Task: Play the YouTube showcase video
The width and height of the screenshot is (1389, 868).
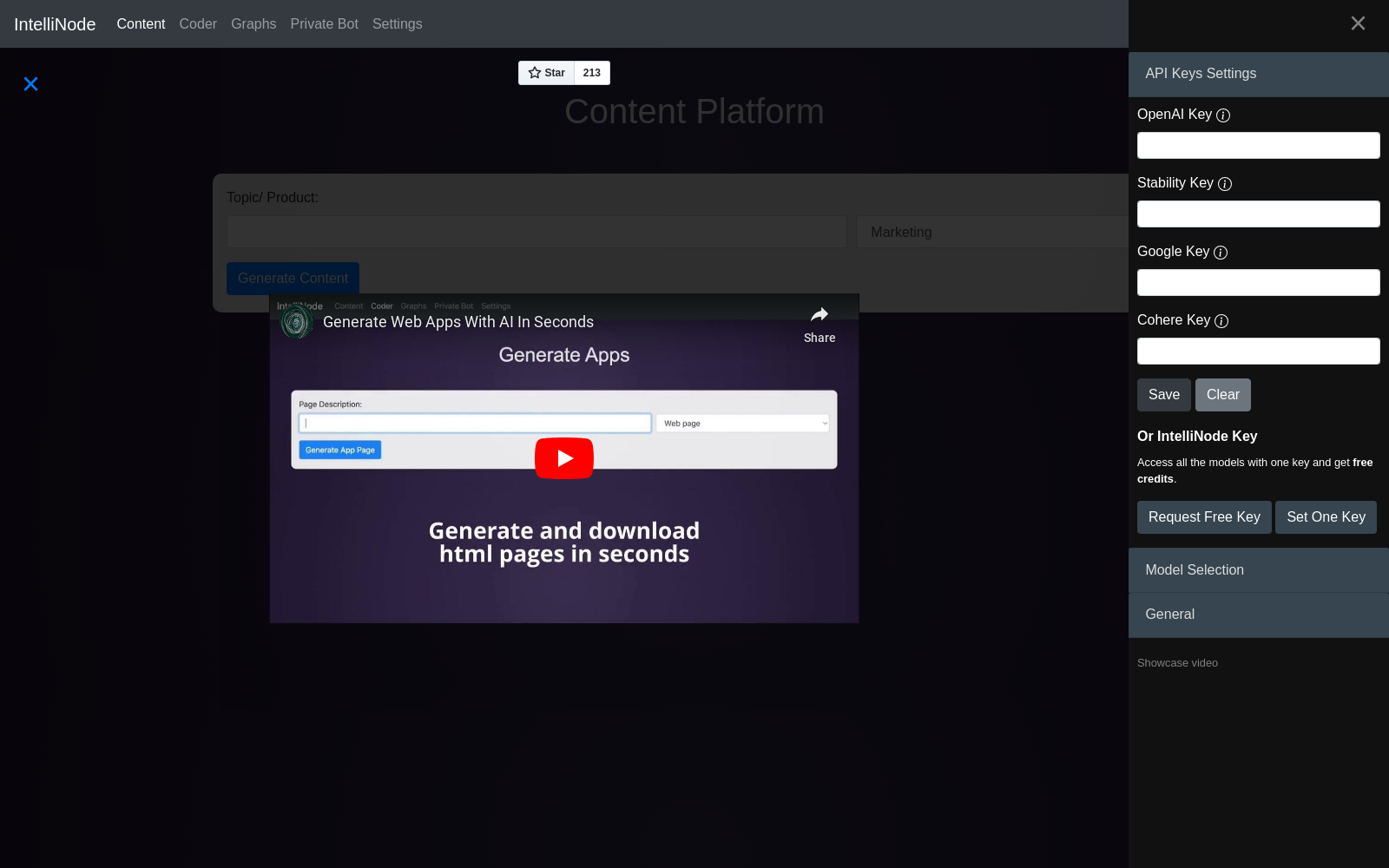Action: coord(564,458)
